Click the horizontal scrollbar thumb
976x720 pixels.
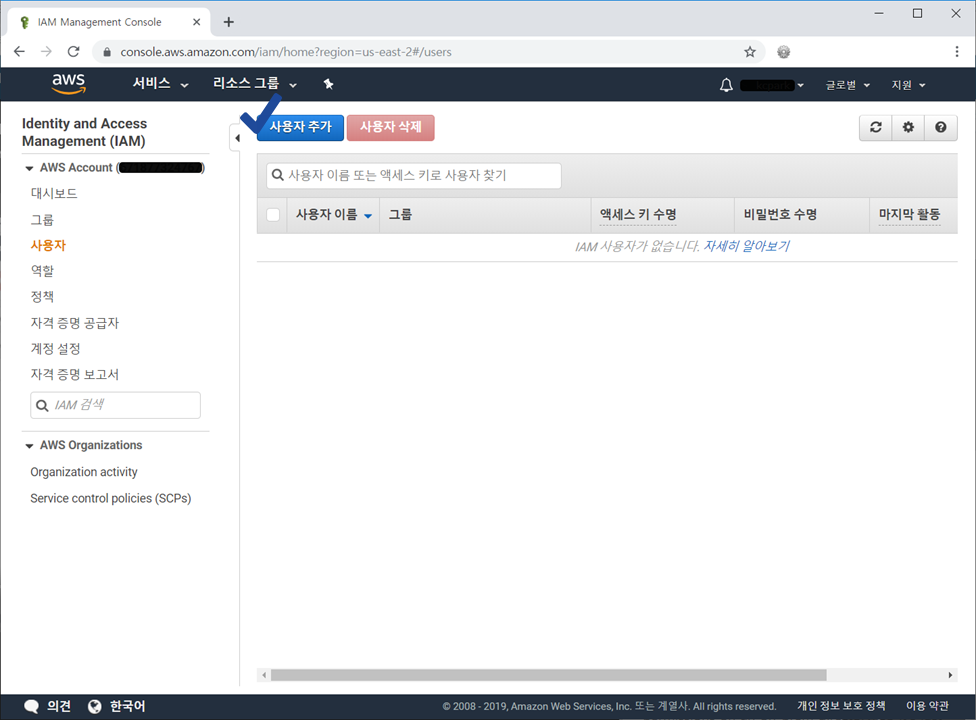pyautogui.click(x=548, y=675)
